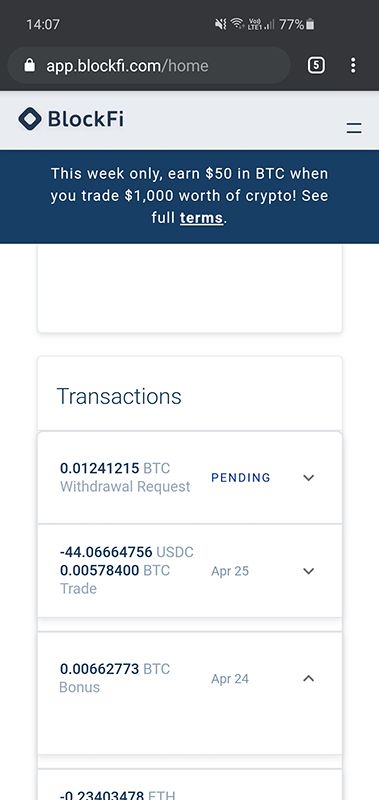The height and width of the screenshot is (800, 379).
Task: Open the promotion terms link
Action: pyautogui.click(x=201, y=218)
